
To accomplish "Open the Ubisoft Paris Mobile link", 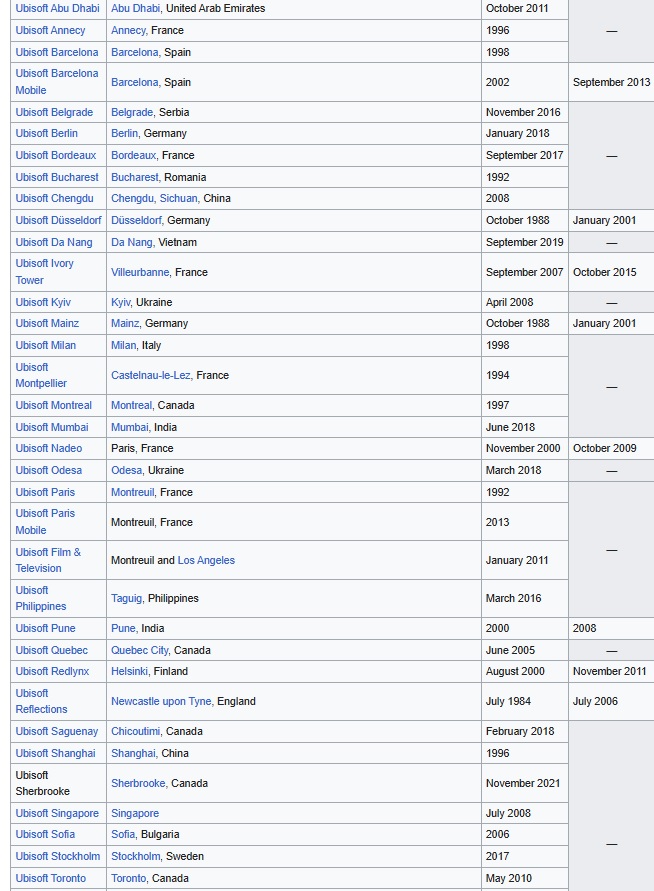I will (x=45, y=522).
